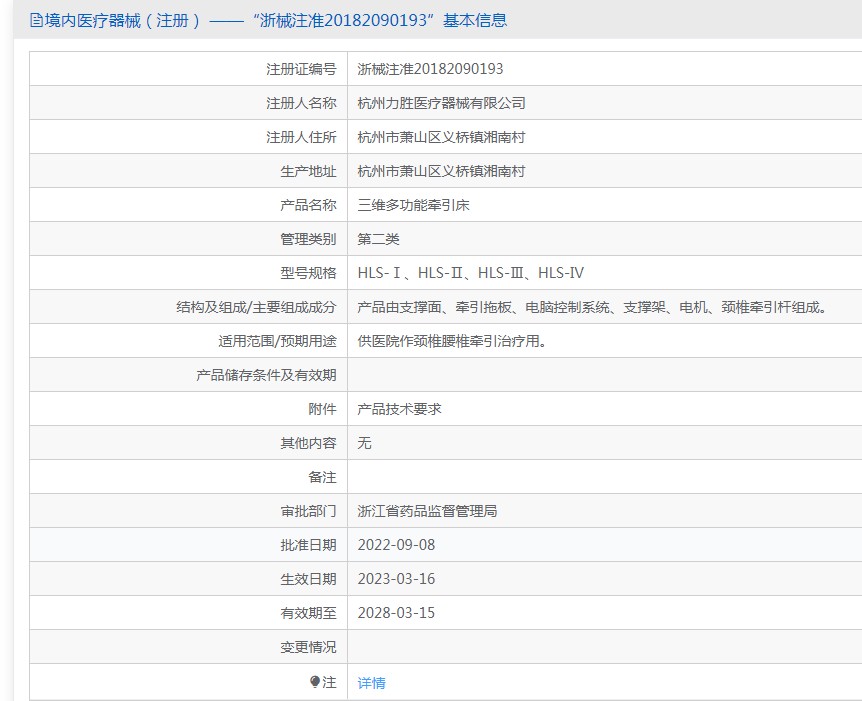Select the date 2022-09-08
The width and height of the screenshot is (862, 701).
click(396, 545)
